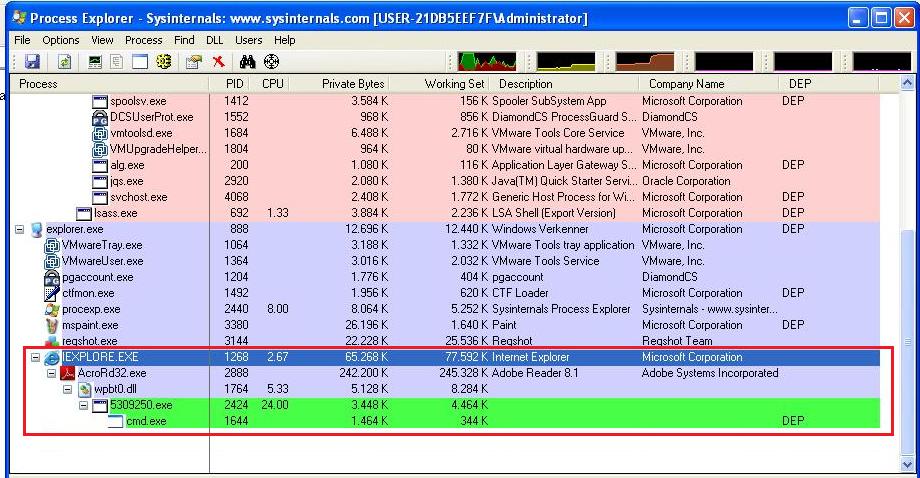
Task: Click the procexp.exe process icon
Action: point(52,309)
